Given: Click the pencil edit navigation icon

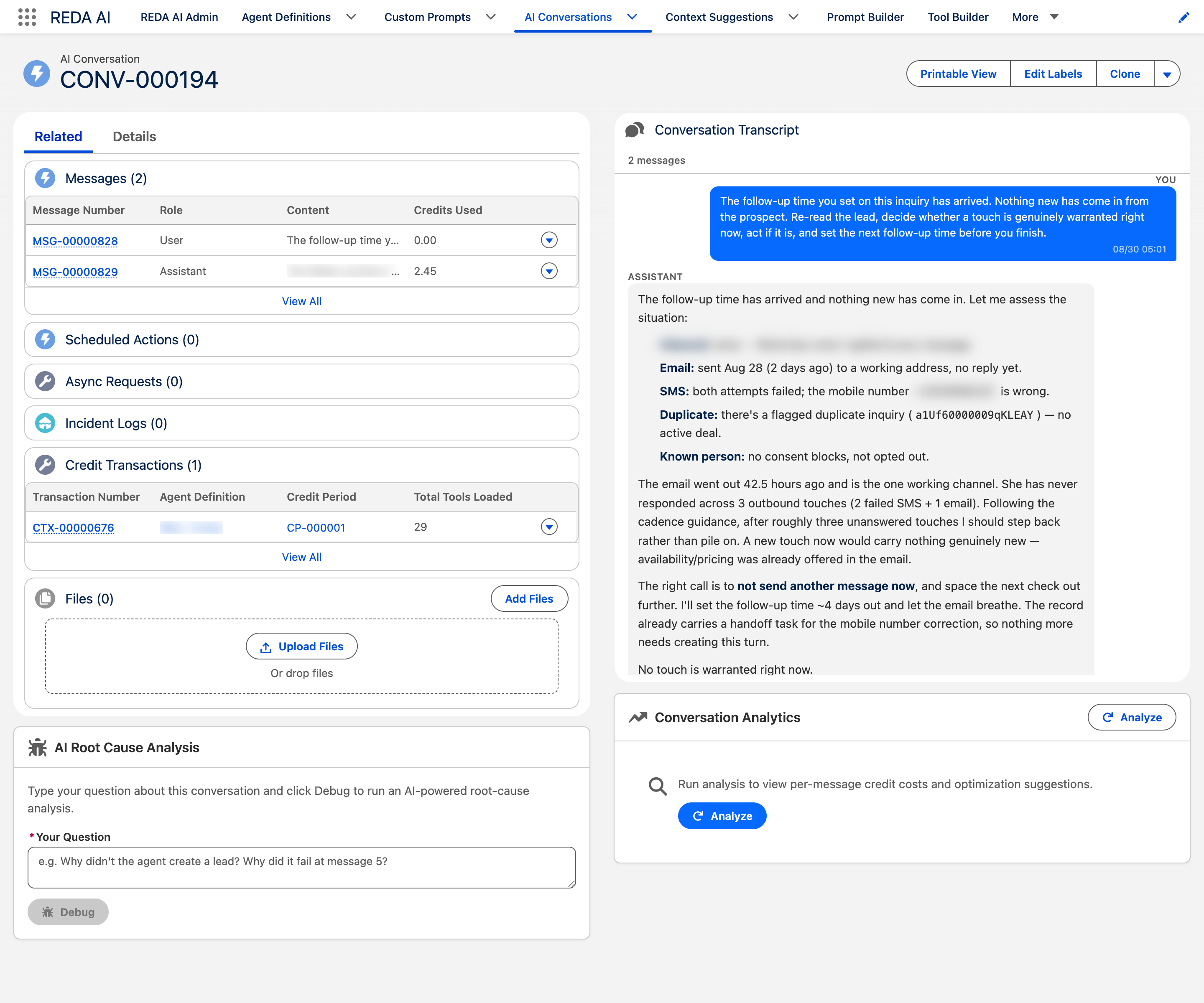Looking at the screenshot, I should (x=1184, y=18).
